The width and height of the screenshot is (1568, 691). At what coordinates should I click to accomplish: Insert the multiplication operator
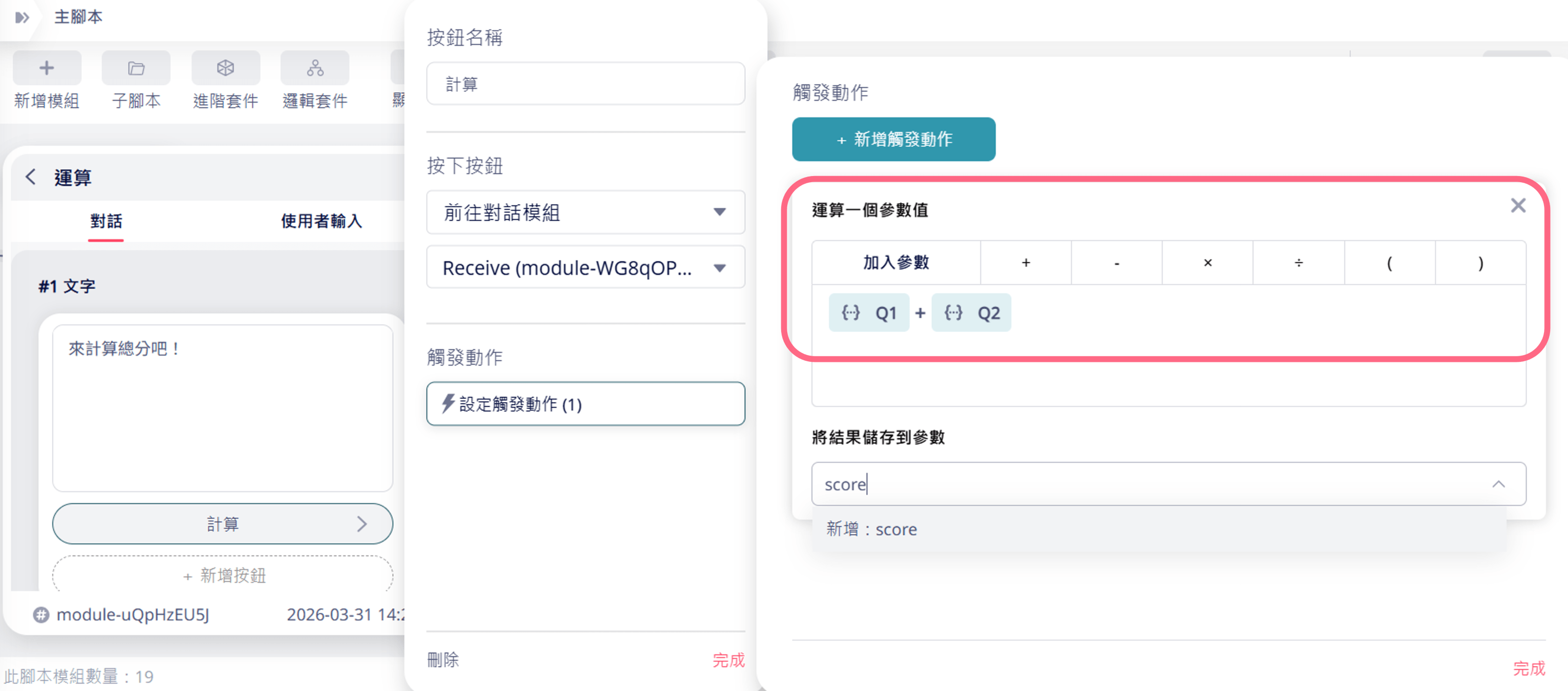click(1207, 263)
